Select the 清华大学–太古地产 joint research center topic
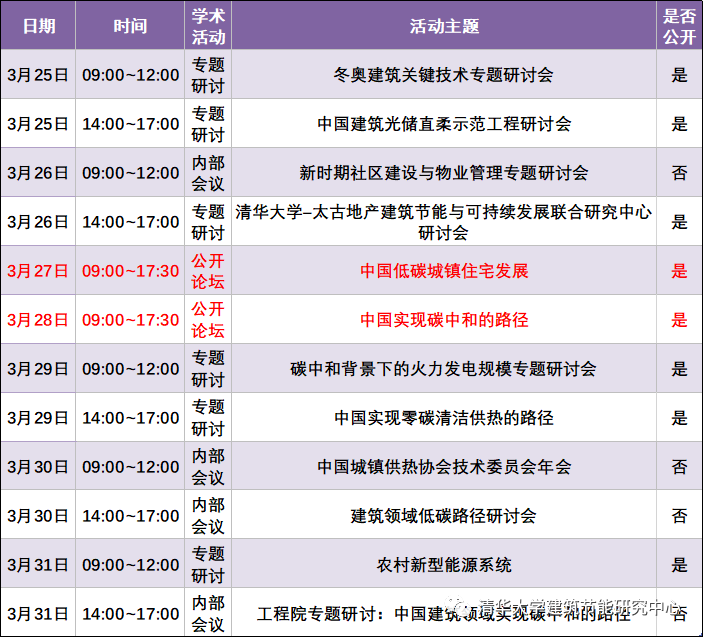 pyautogui.click(x=444, y=222)
